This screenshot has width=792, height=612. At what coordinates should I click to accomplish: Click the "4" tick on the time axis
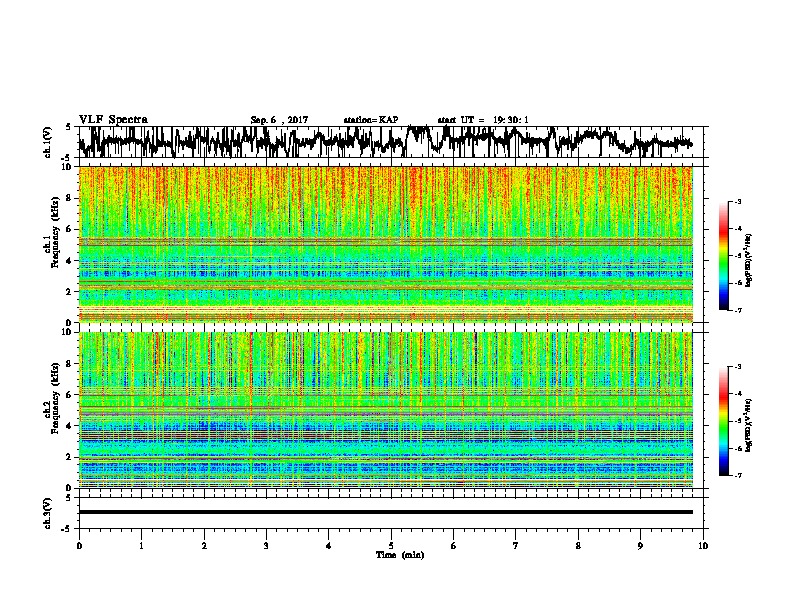[x=329, y=546]
